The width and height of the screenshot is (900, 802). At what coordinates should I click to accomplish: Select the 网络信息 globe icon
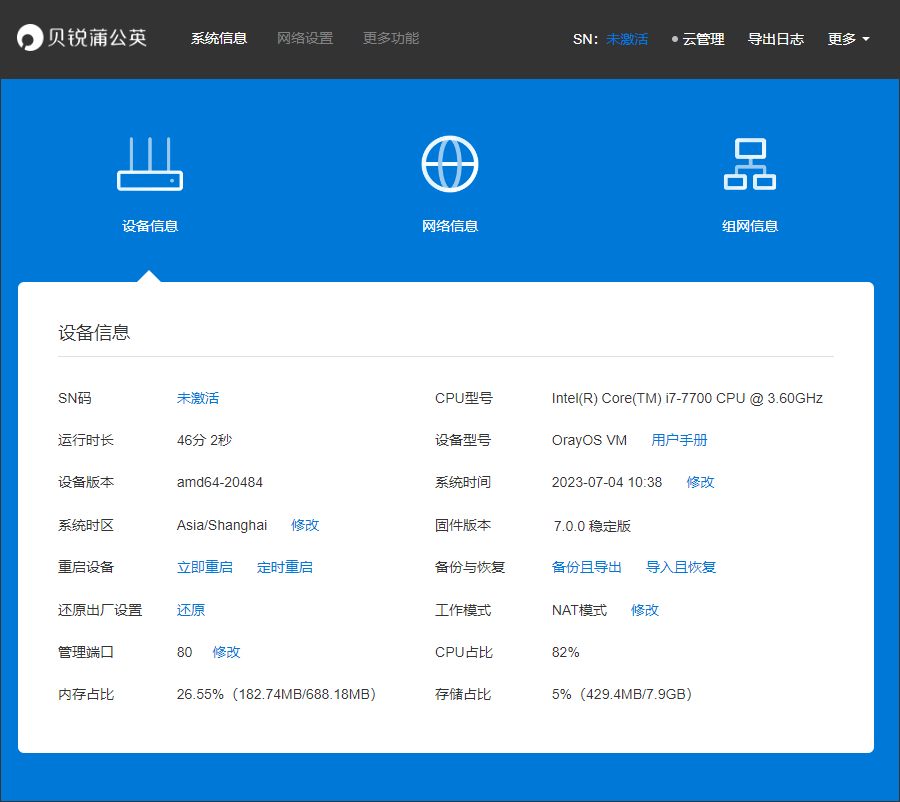(450, 163)
